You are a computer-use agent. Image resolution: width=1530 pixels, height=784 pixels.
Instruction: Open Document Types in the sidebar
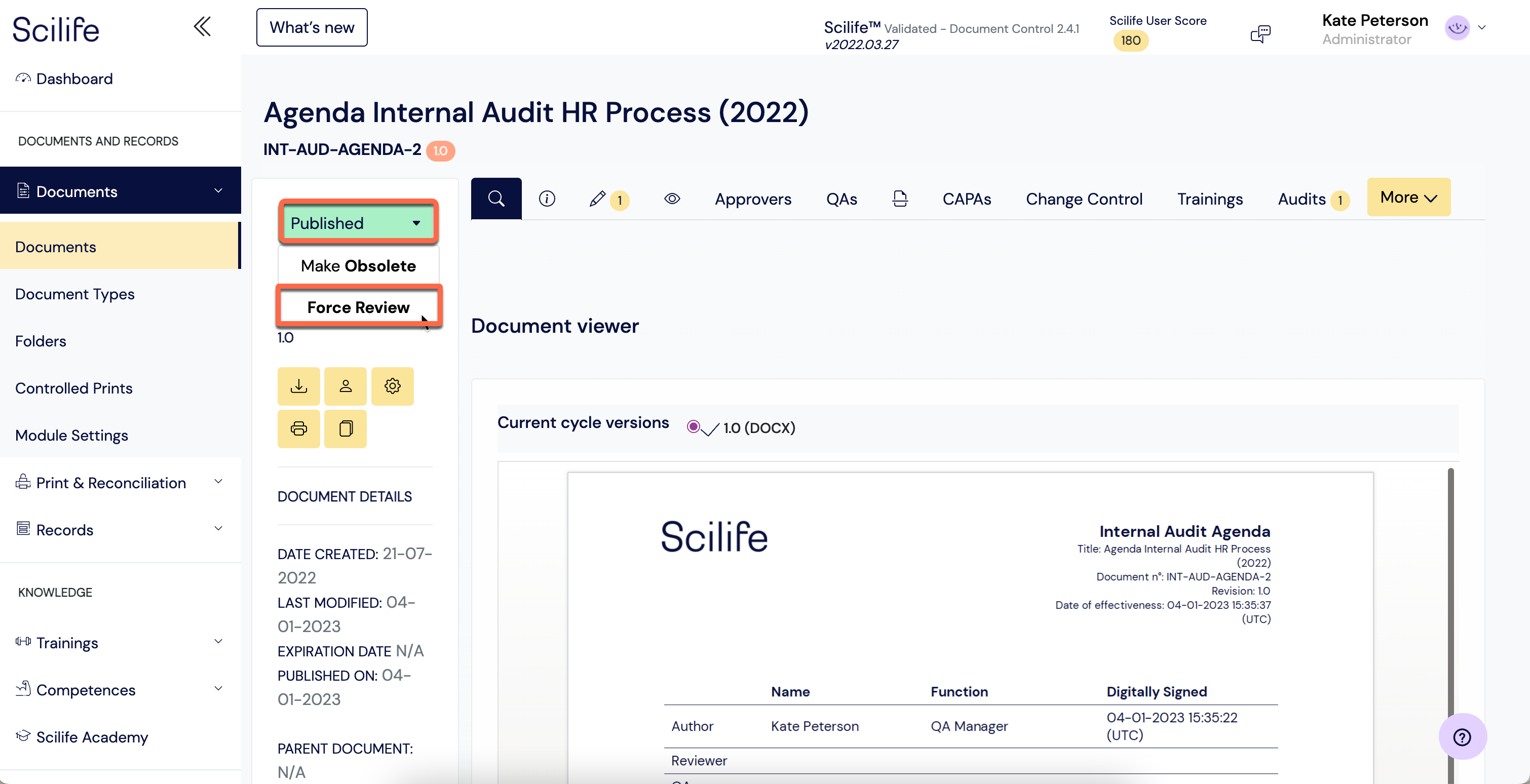pos(75,294)
